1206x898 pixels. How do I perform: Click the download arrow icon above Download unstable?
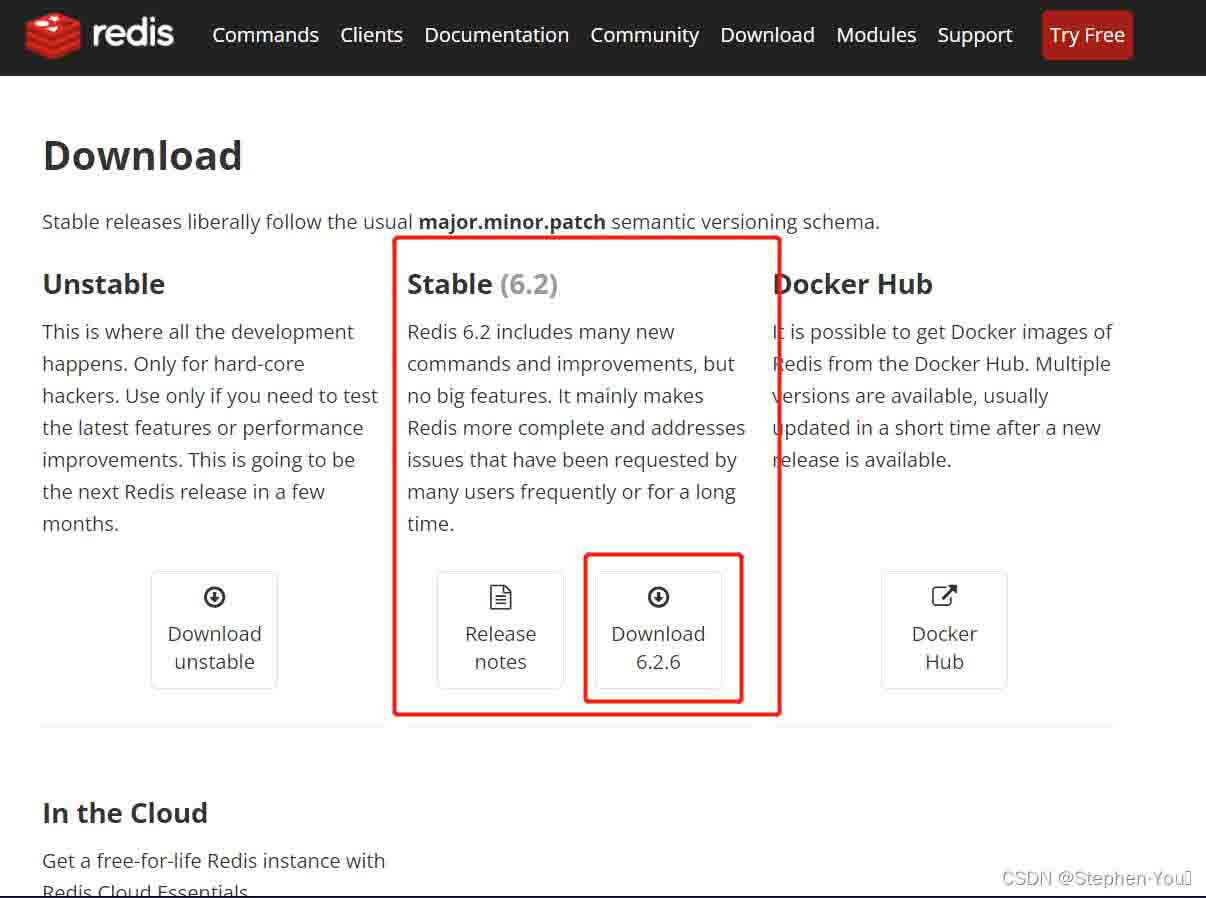coord(214,597)
